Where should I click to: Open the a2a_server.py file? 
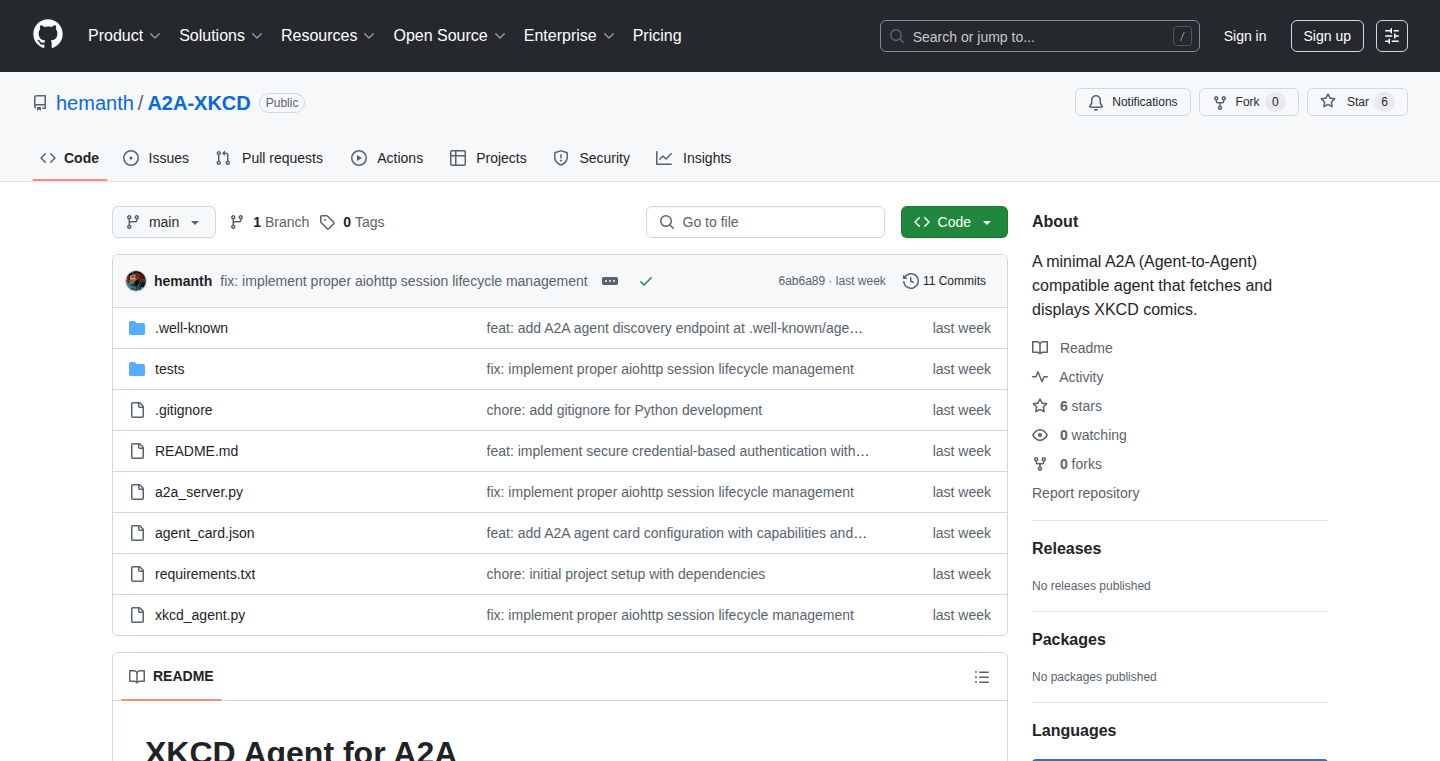[x=199, y=492]
